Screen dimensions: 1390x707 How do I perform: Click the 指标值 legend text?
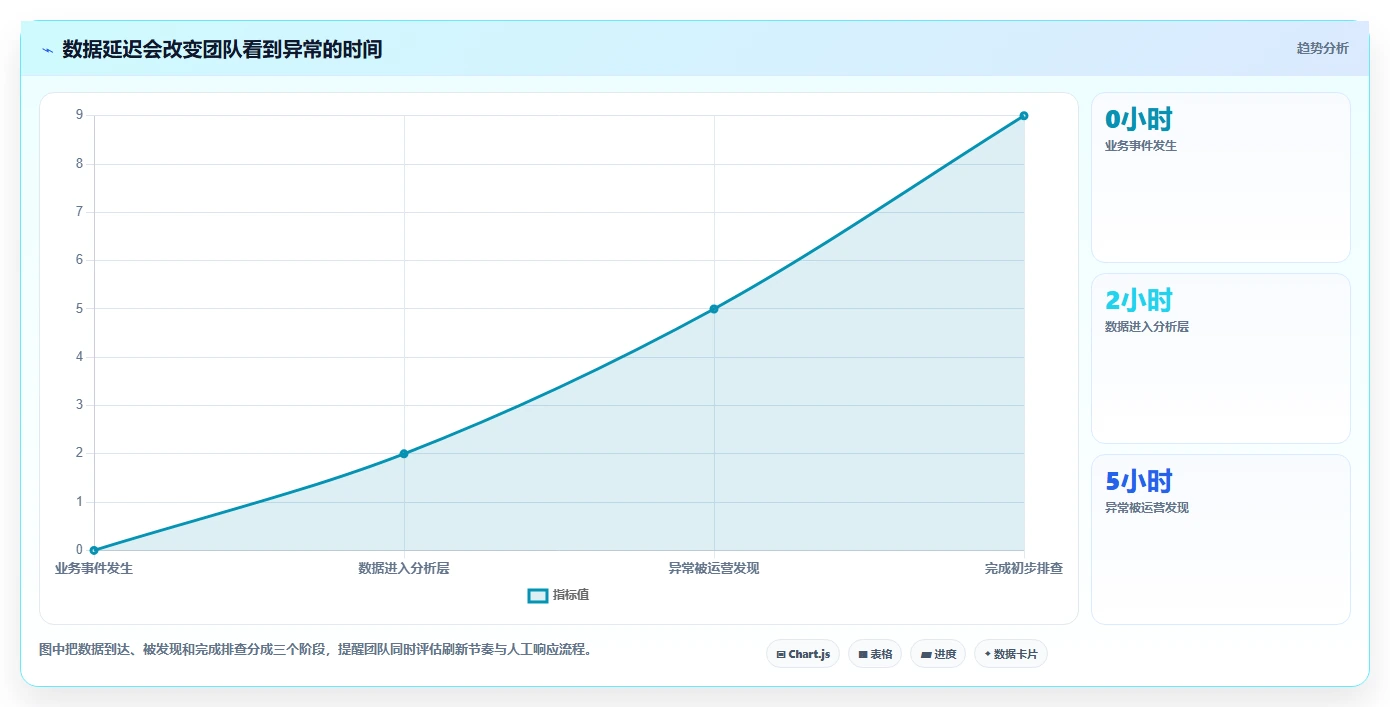571,595
